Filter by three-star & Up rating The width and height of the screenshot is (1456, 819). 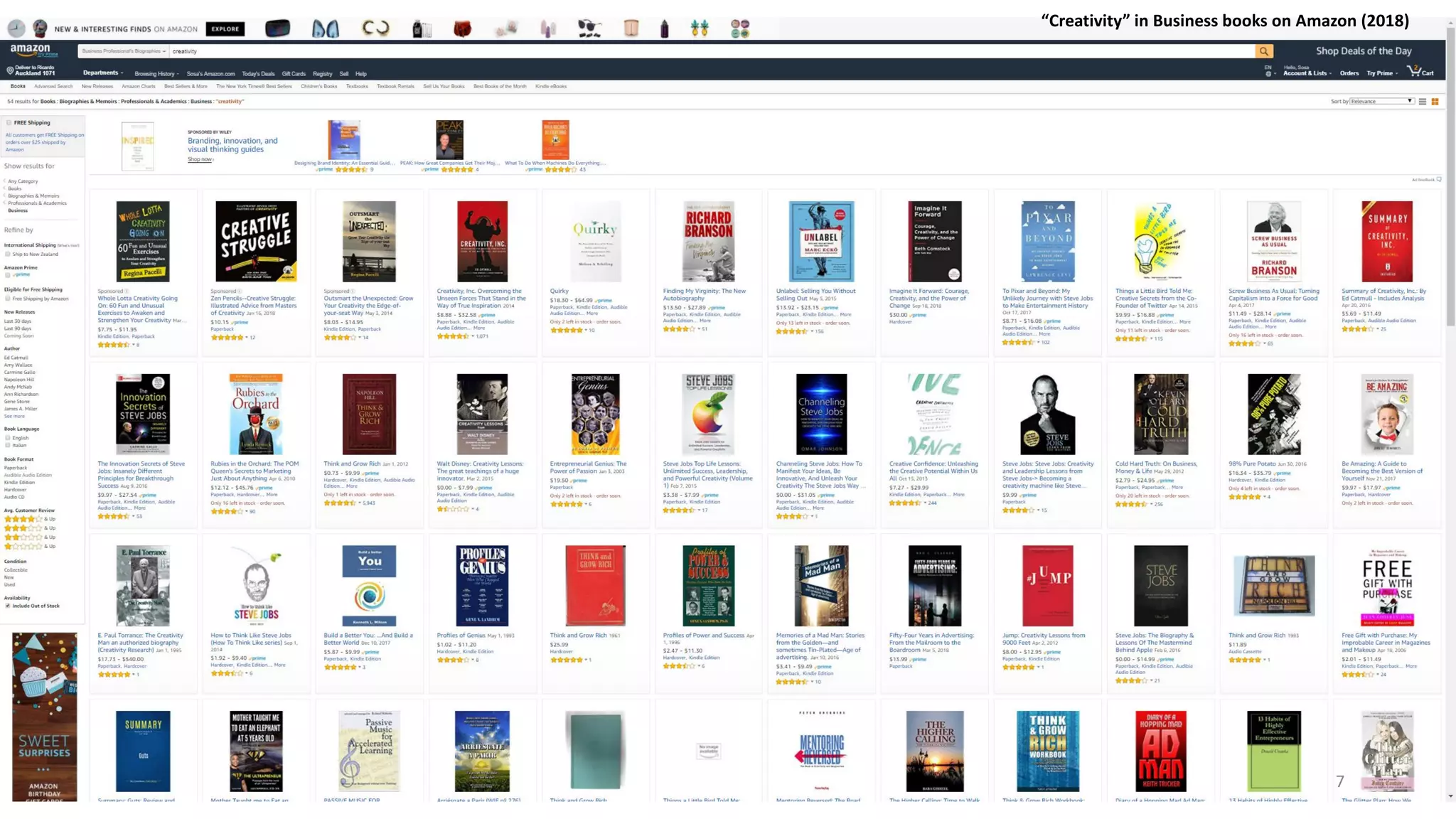[x=30, y=528]
